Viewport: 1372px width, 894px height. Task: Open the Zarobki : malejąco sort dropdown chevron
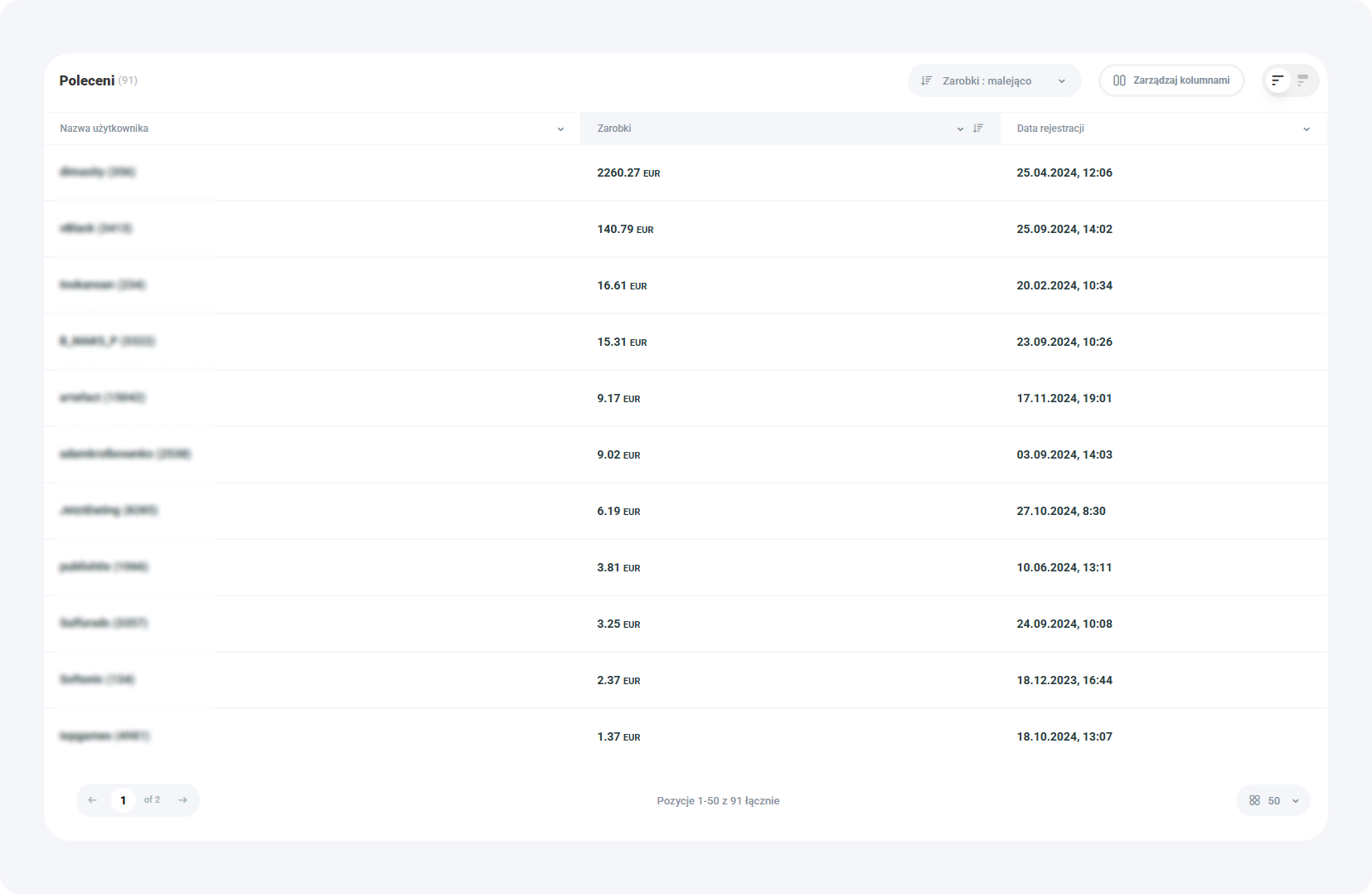click(1062, 81)
